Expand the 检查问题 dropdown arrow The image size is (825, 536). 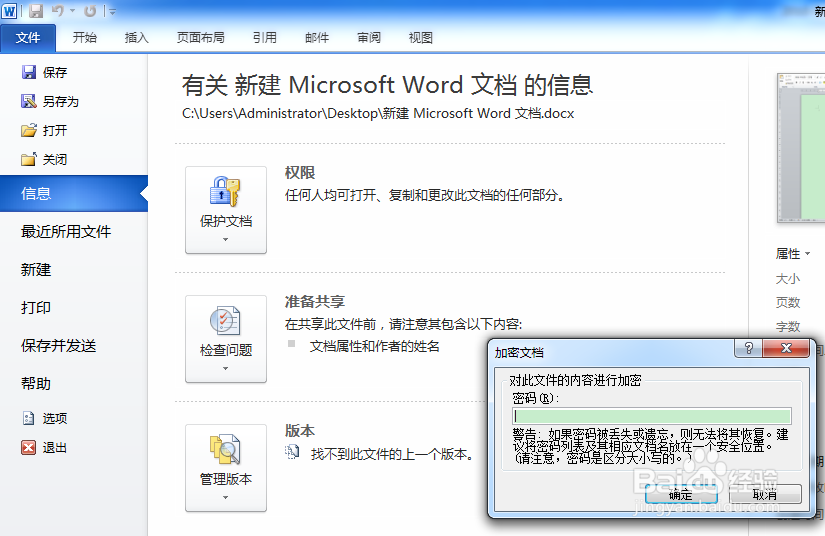coord(226,368)
